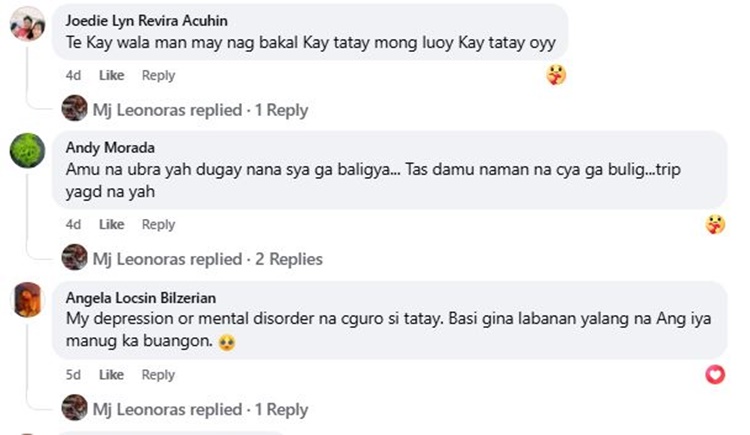This screenshot has height=435, width=750.
Task: Click the 5d timestamp on Angela's comment
Action: click(73, 375)
